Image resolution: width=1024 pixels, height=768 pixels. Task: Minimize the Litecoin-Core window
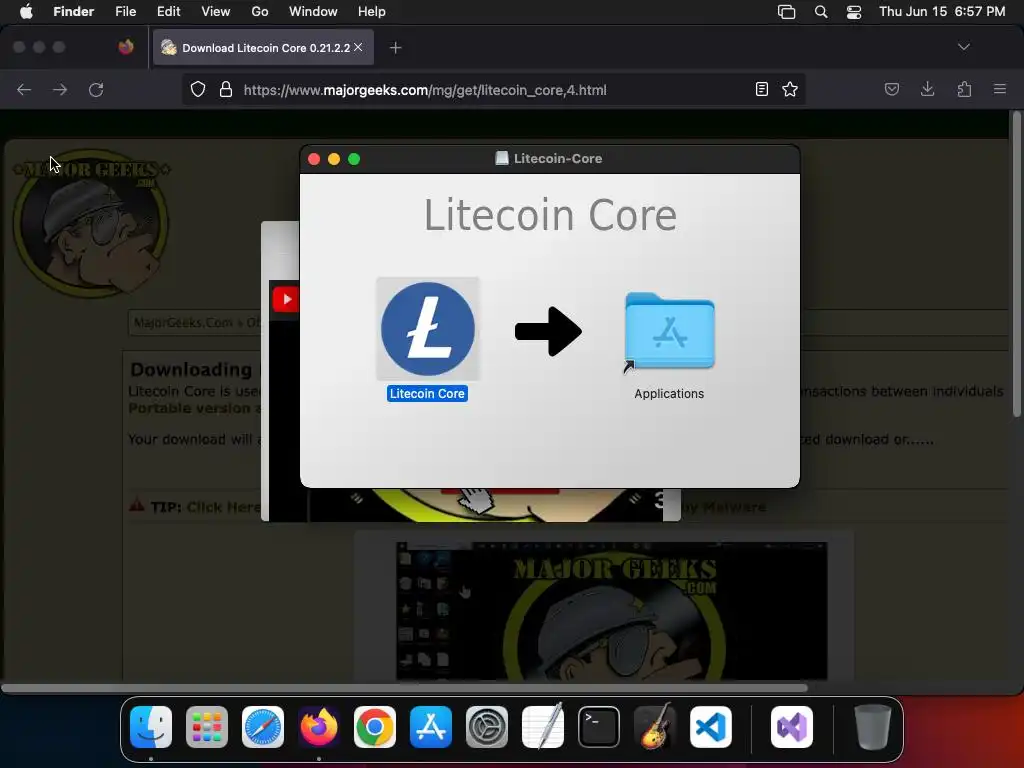pos(334,159)
